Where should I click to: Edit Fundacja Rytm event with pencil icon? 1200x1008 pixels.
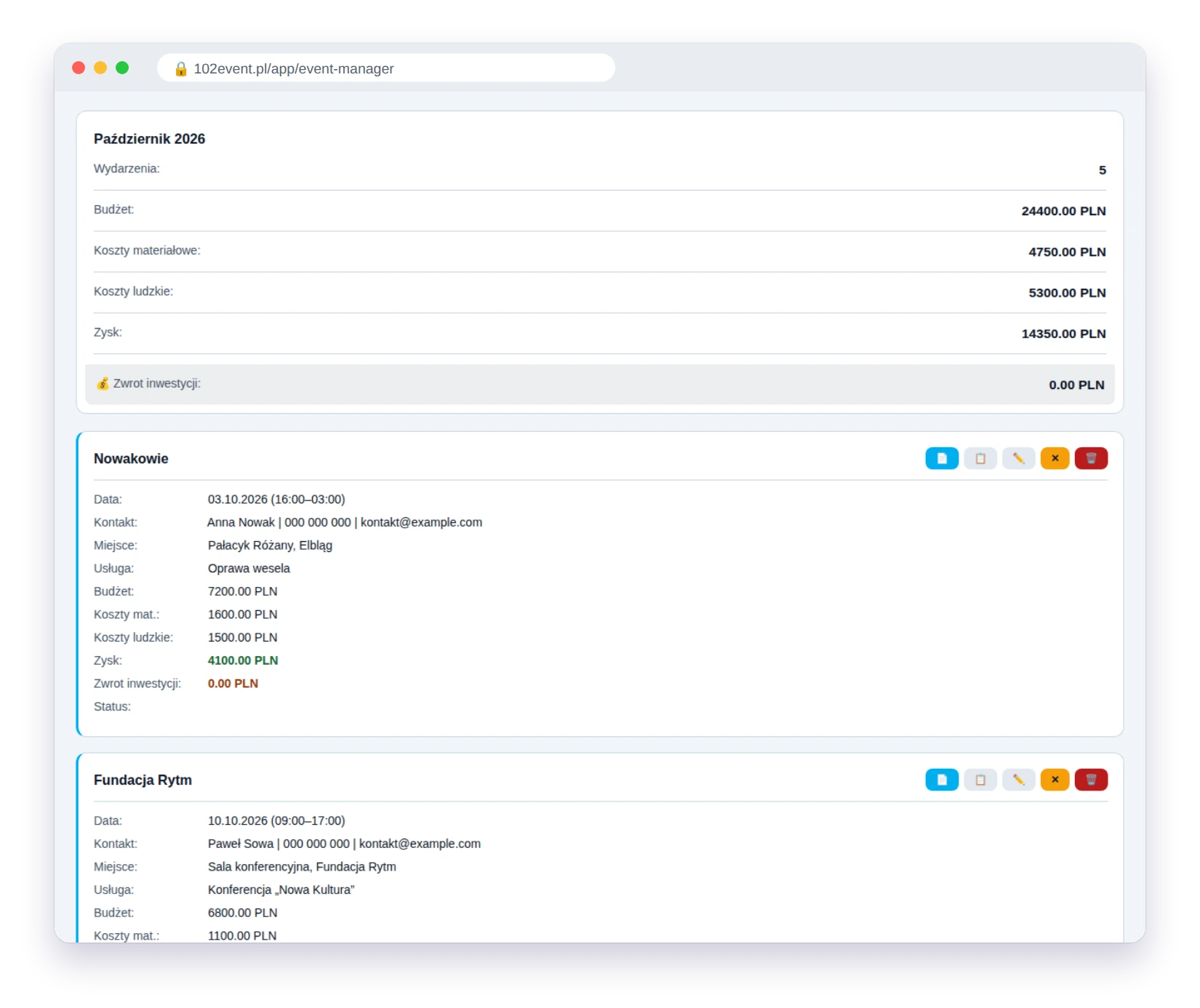pyautogui.click(x=1018, y=780)
